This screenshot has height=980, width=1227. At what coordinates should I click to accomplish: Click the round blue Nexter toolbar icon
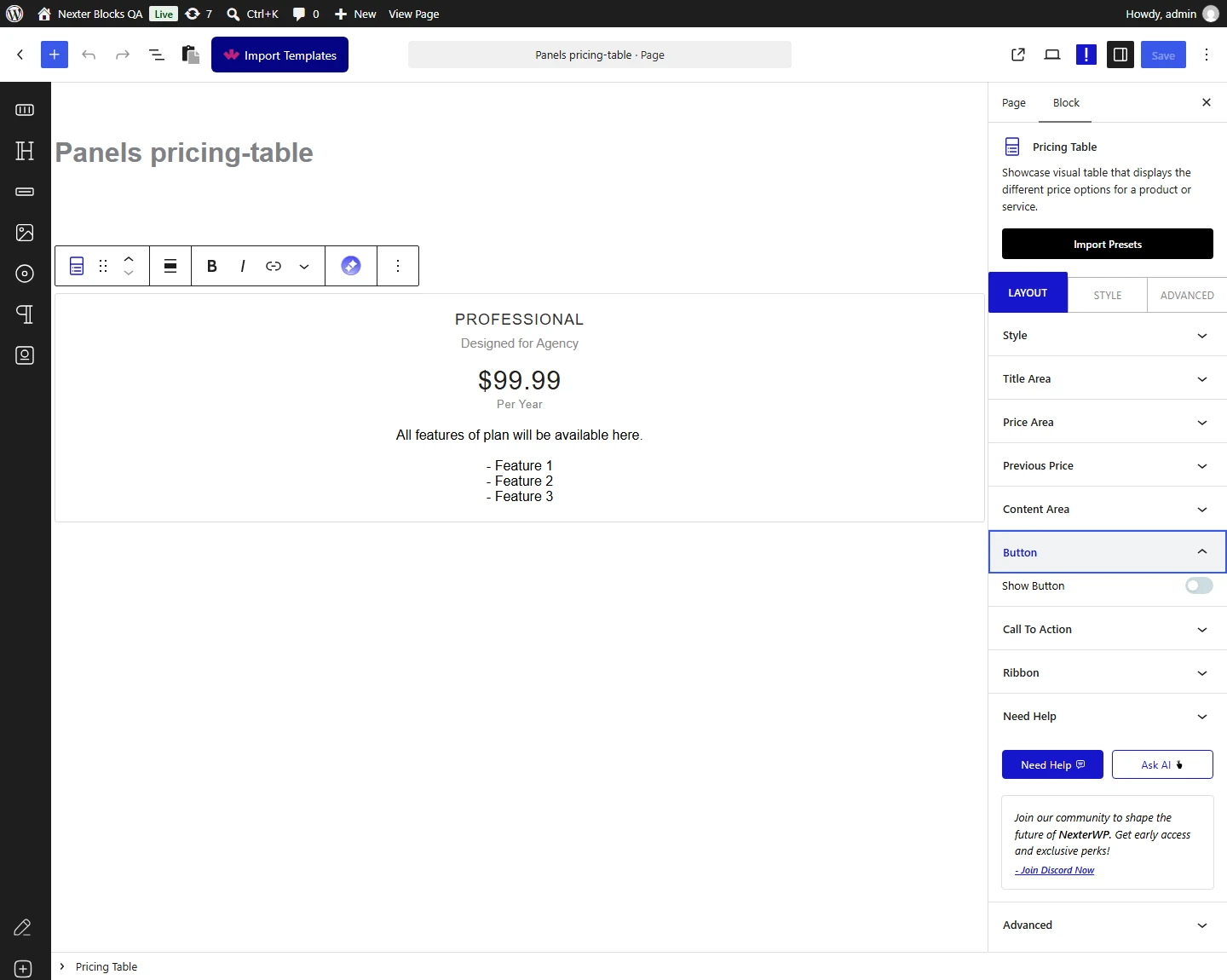point(351,266)
